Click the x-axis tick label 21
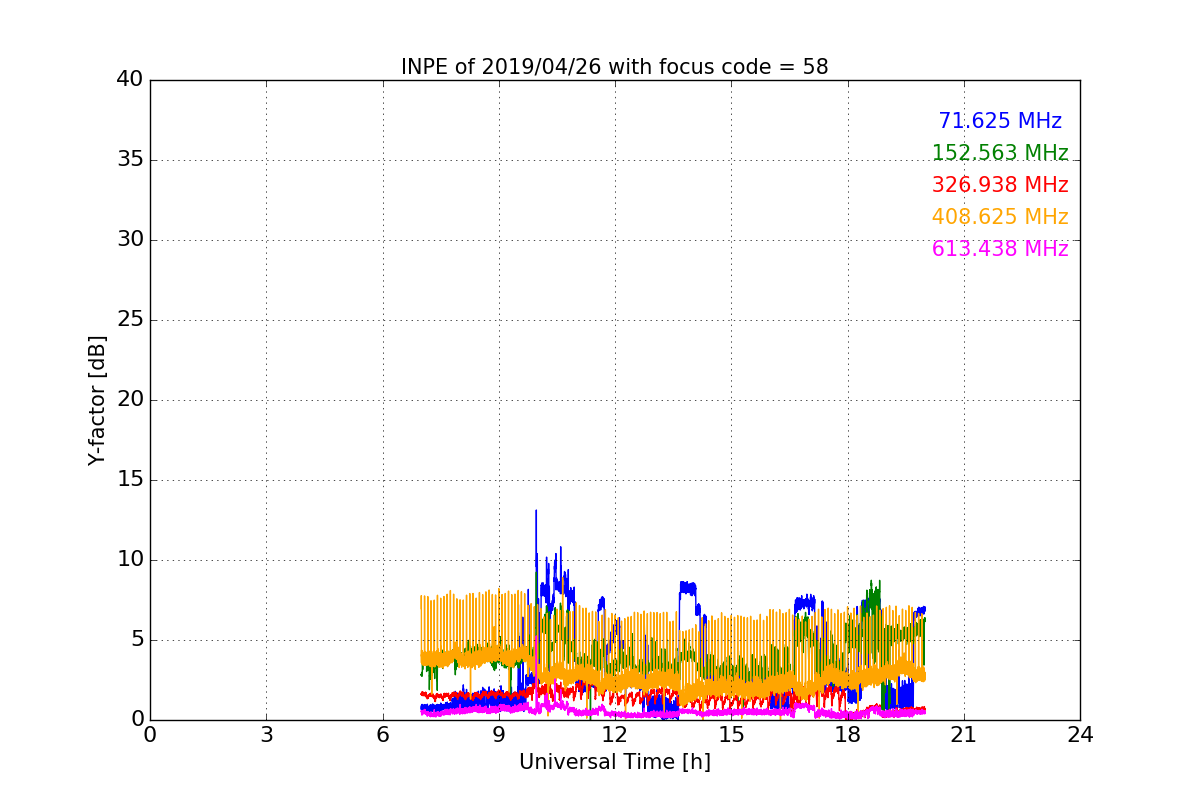The image size is (1200, 800). 964,734
